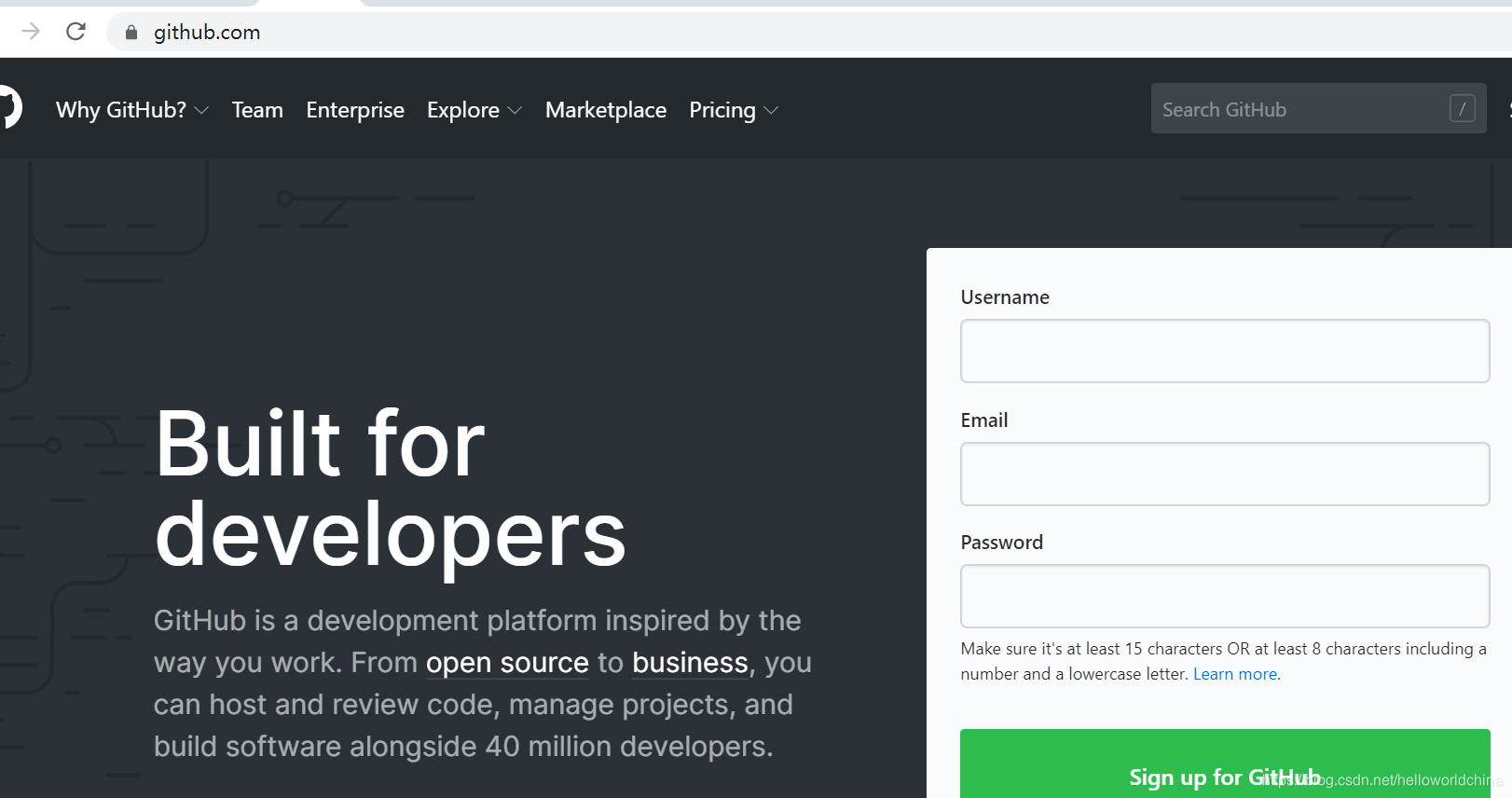Click the slash shortcut icon in search

pyautogui.click(x=1462, y=109)
